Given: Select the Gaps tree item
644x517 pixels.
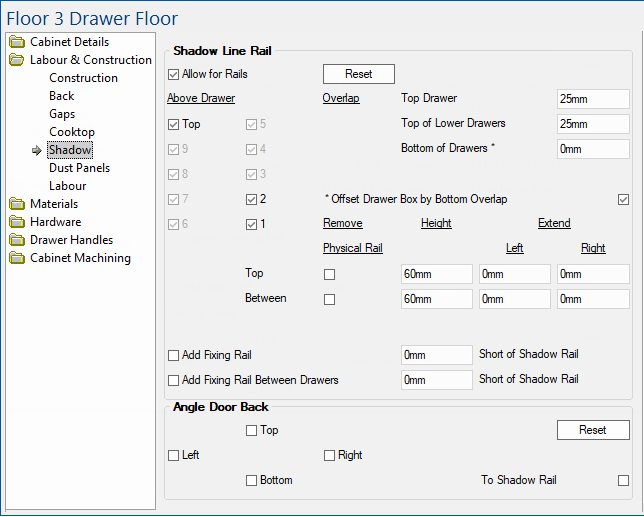Looking at the screenshot, I should click(x=62, y=114).
